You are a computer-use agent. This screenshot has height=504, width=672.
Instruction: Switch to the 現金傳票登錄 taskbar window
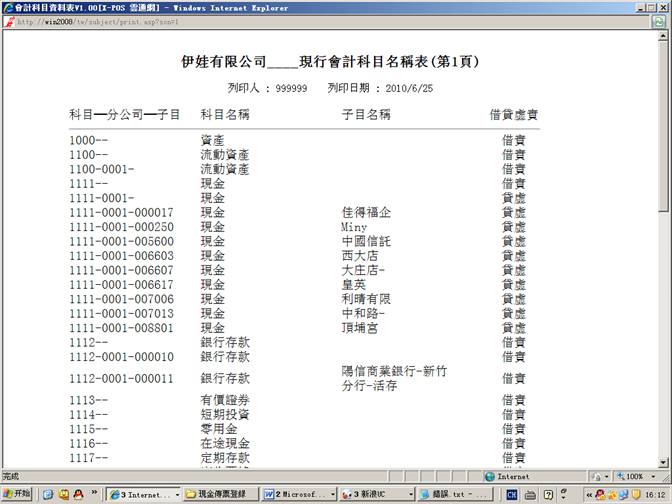point(222,494)
